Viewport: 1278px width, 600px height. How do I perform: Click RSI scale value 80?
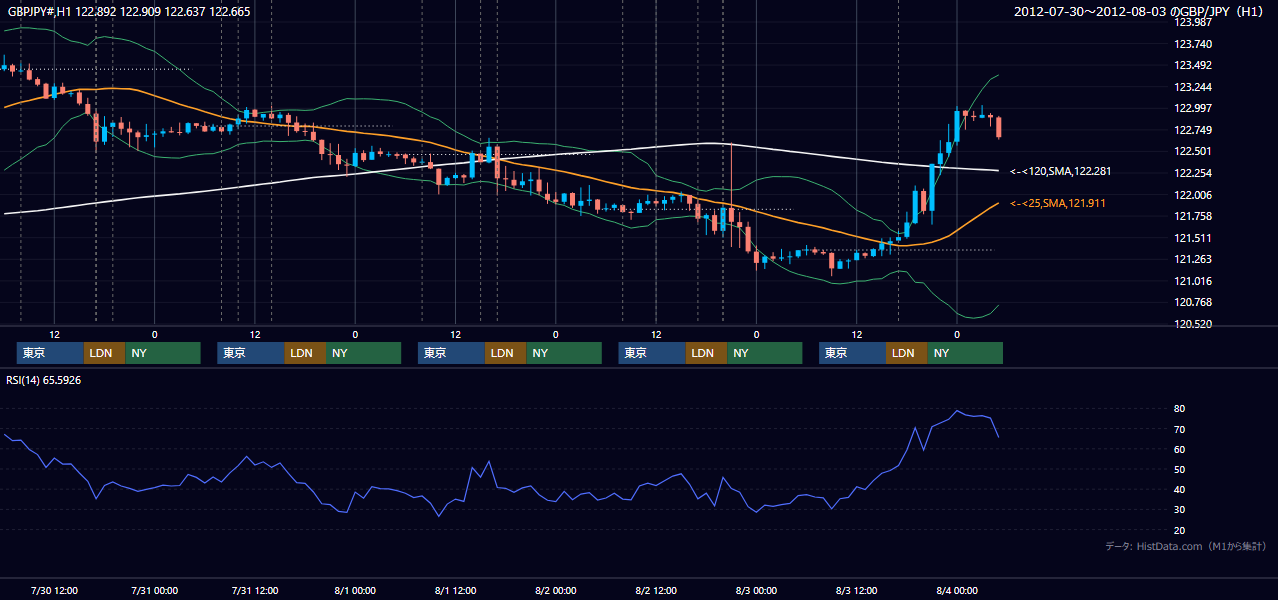[1179, 409]
